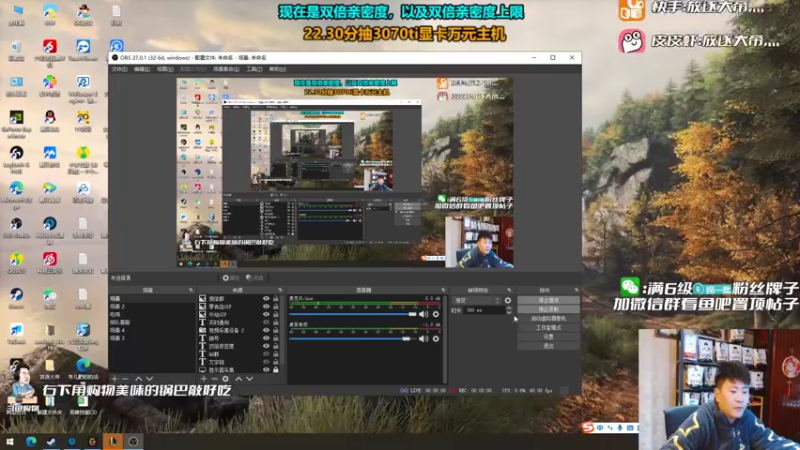Click 停止推流 stop streaming button
800x450 pixels.
[x=548, y=300]
